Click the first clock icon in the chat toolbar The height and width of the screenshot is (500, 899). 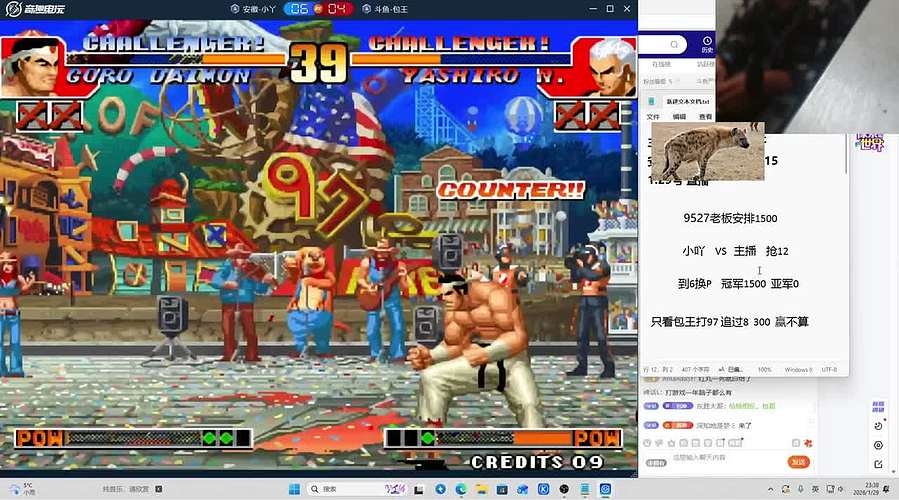click(647, 443)
